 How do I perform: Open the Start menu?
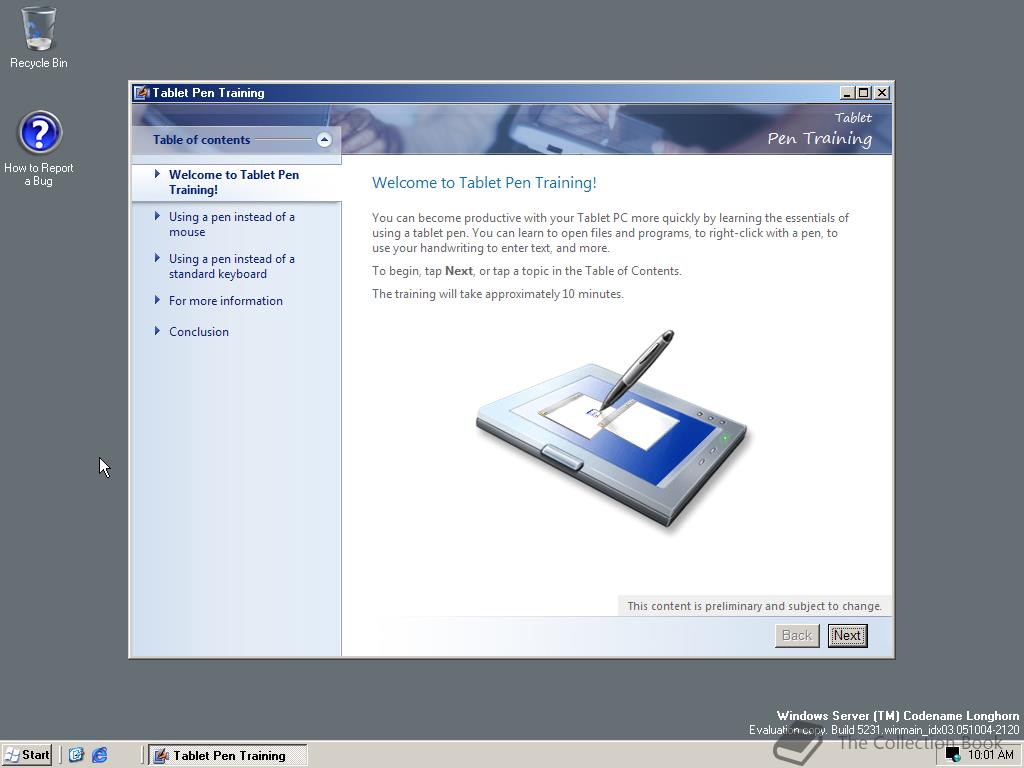tap(27, 755)
